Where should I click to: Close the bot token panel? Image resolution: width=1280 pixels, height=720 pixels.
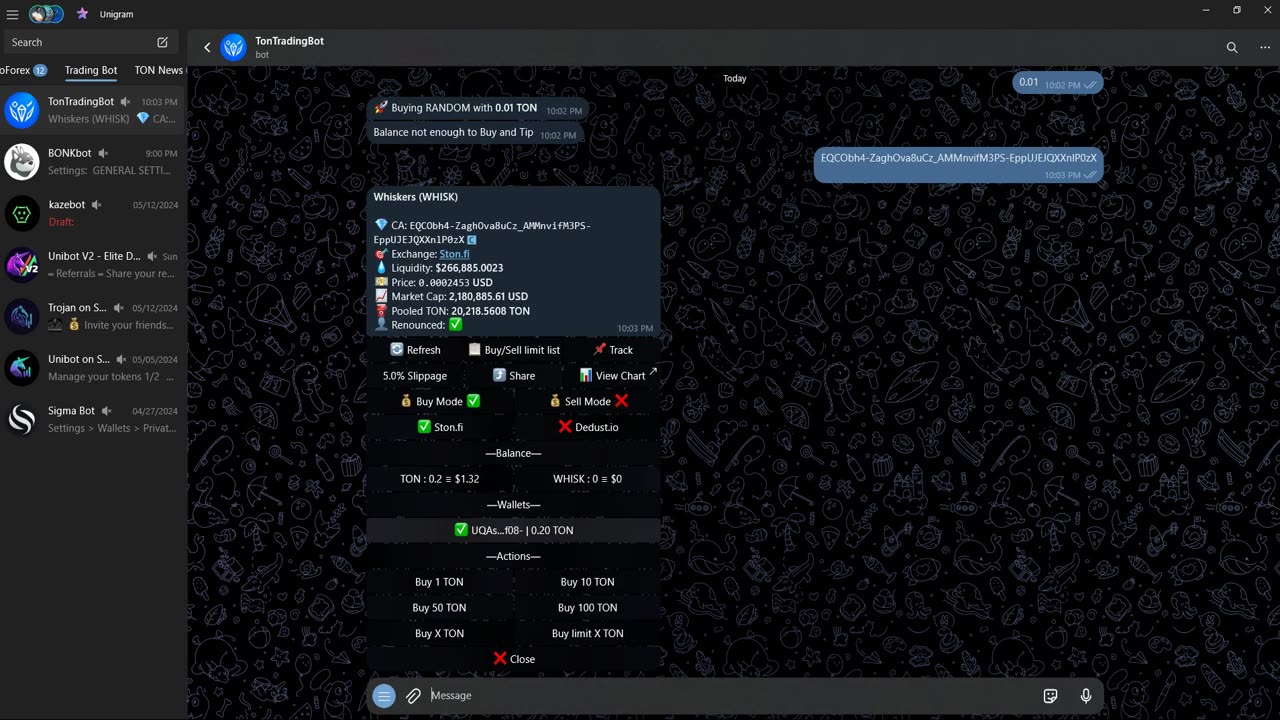pyautogui.click(x=514, y=659)
